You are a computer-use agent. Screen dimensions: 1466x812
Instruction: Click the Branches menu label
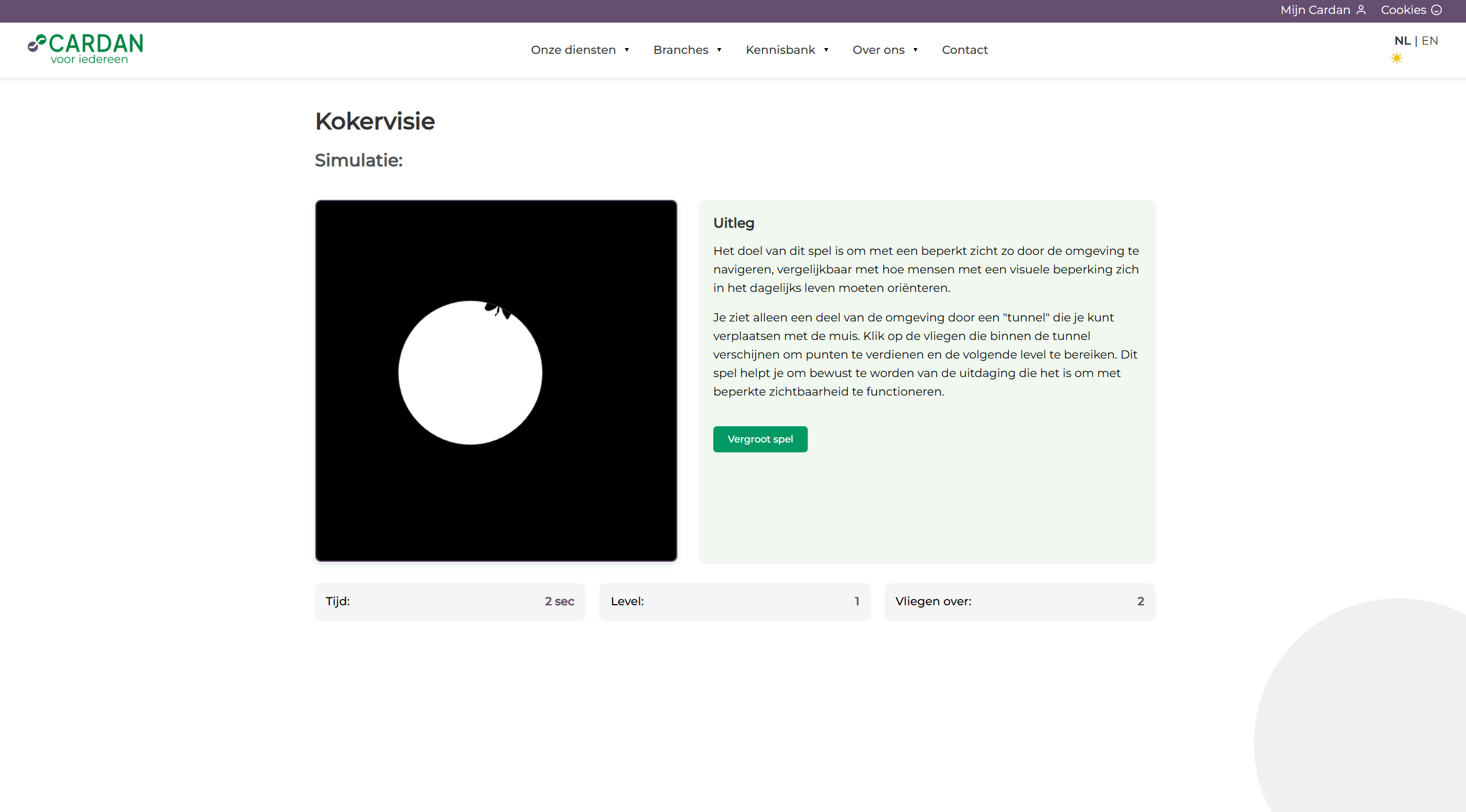(680, 50)
